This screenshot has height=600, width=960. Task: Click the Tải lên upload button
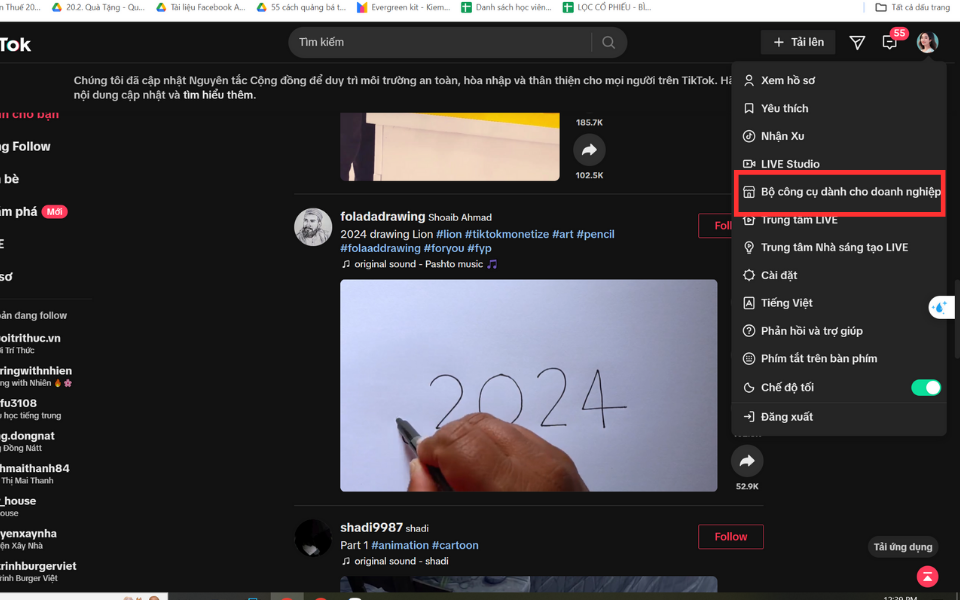tap(798, 42)
